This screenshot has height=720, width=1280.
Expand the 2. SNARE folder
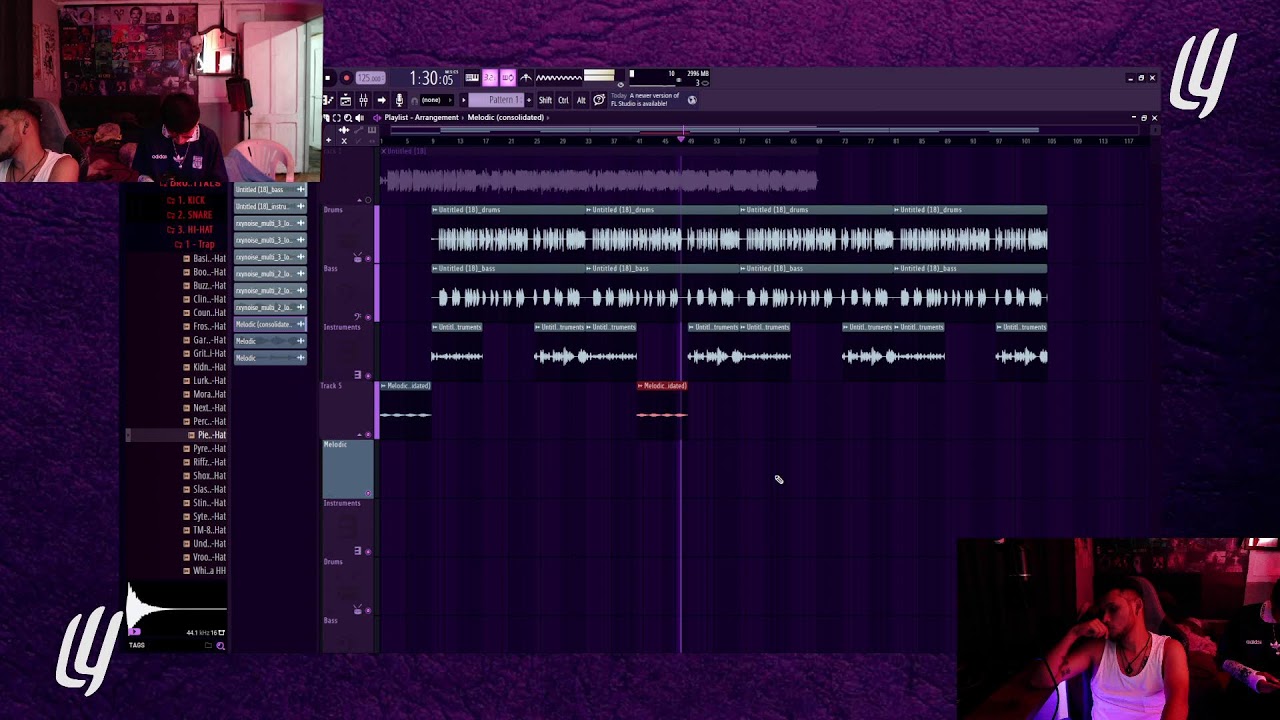(x=189, y=215)
